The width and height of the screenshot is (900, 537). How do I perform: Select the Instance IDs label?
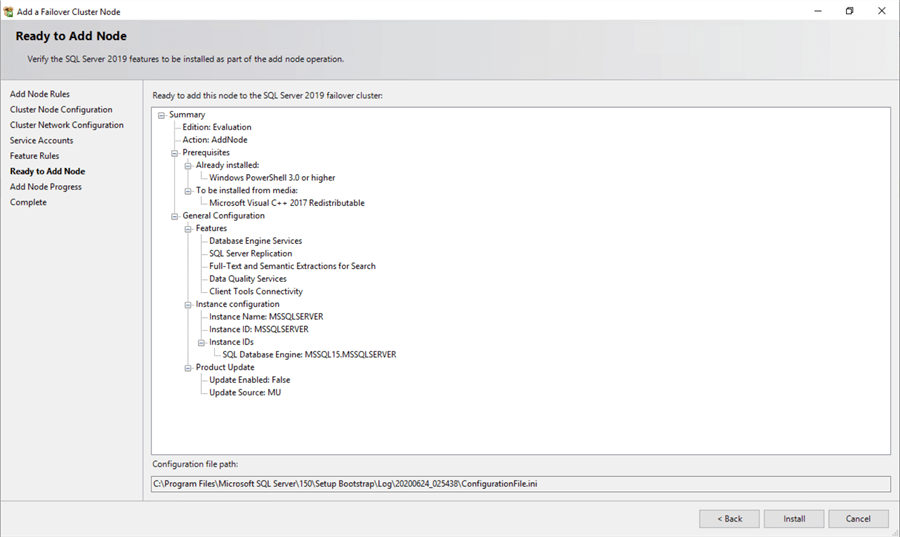pos(231,342)
